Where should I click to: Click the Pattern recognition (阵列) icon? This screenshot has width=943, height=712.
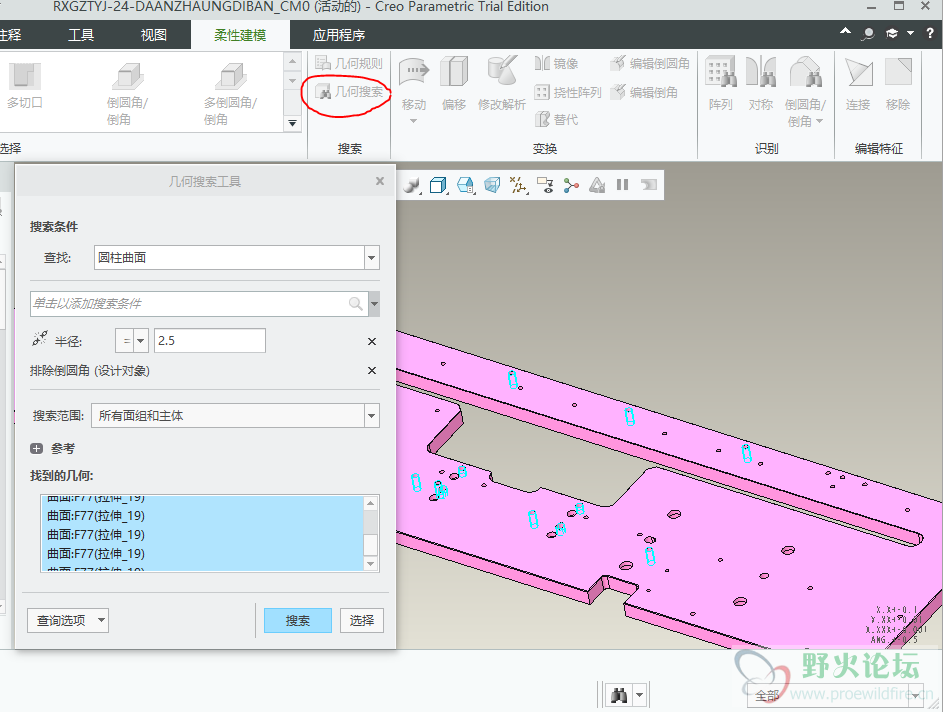720,72
